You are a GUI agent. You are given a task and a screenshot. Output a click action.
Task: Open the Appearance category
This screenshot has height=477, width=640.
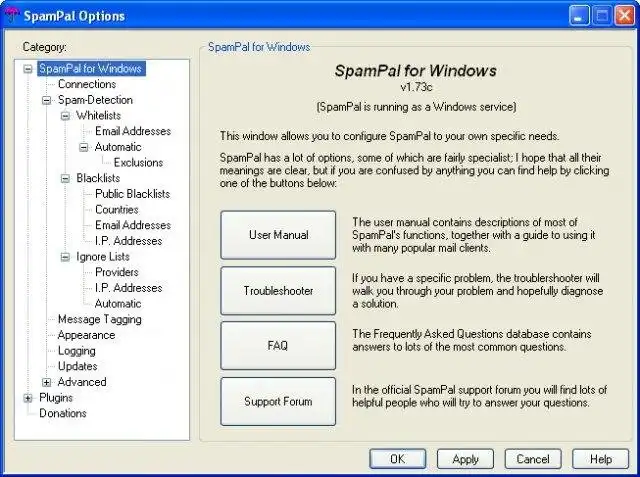point(87,335)
